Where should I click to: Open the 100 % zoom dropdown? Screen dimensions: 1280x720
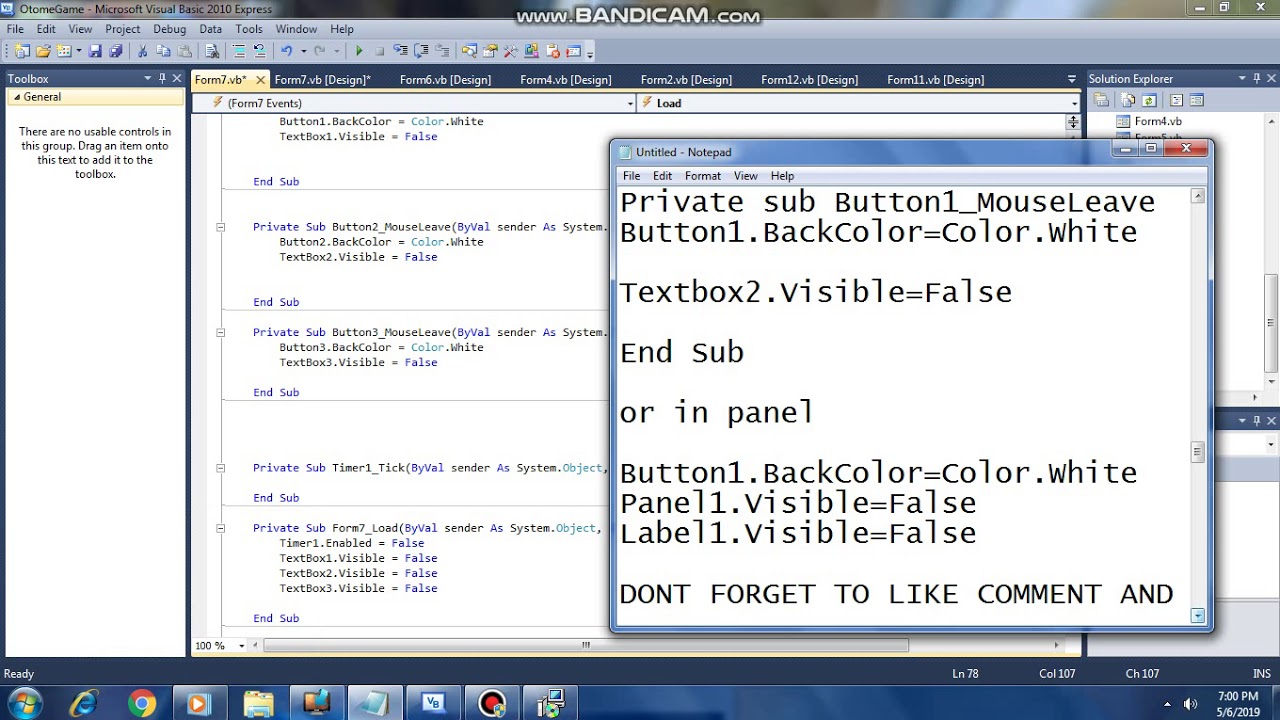coord(241,646)
